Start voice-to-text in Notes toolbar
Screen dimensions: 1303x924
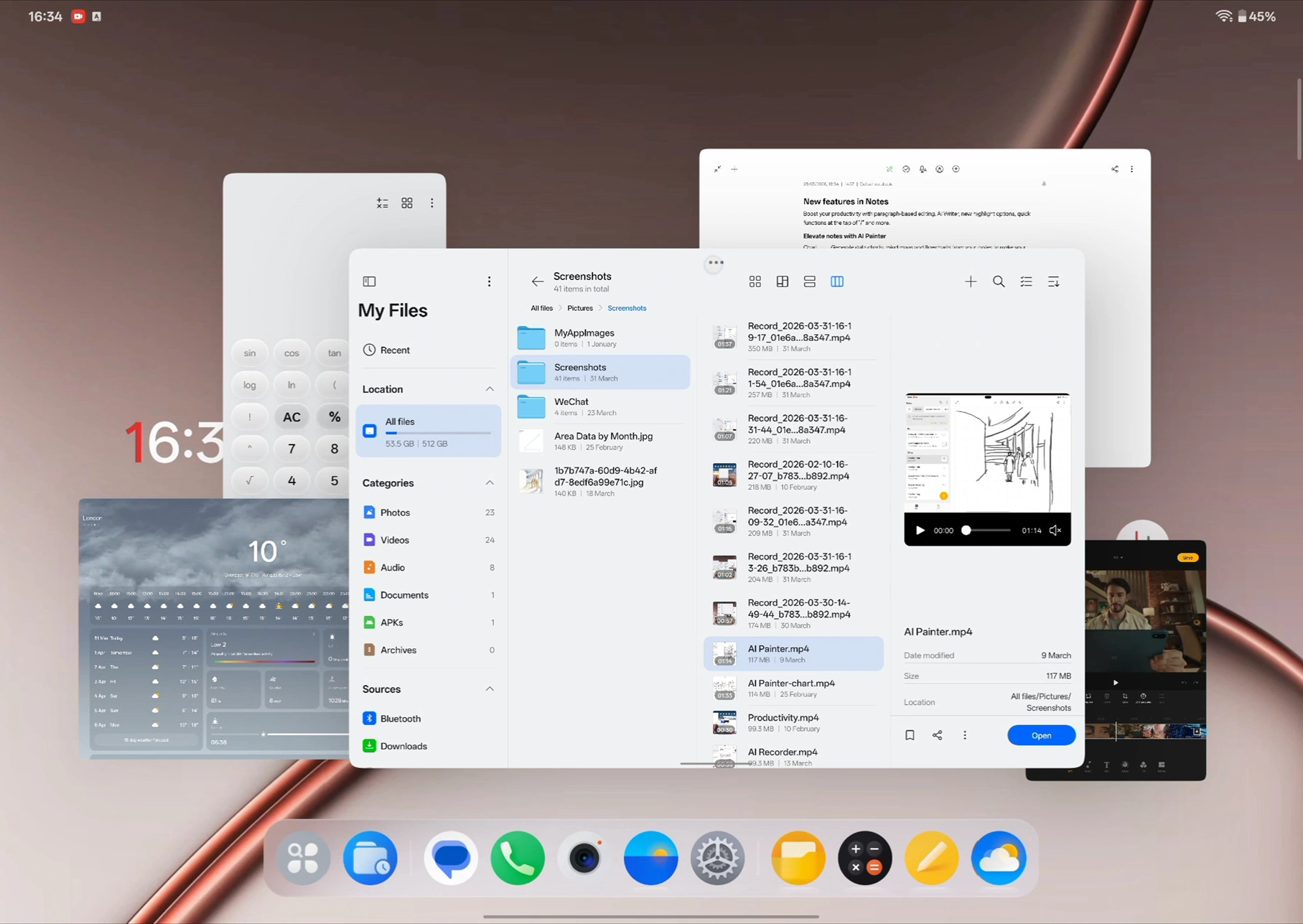[x=923, y=169]
